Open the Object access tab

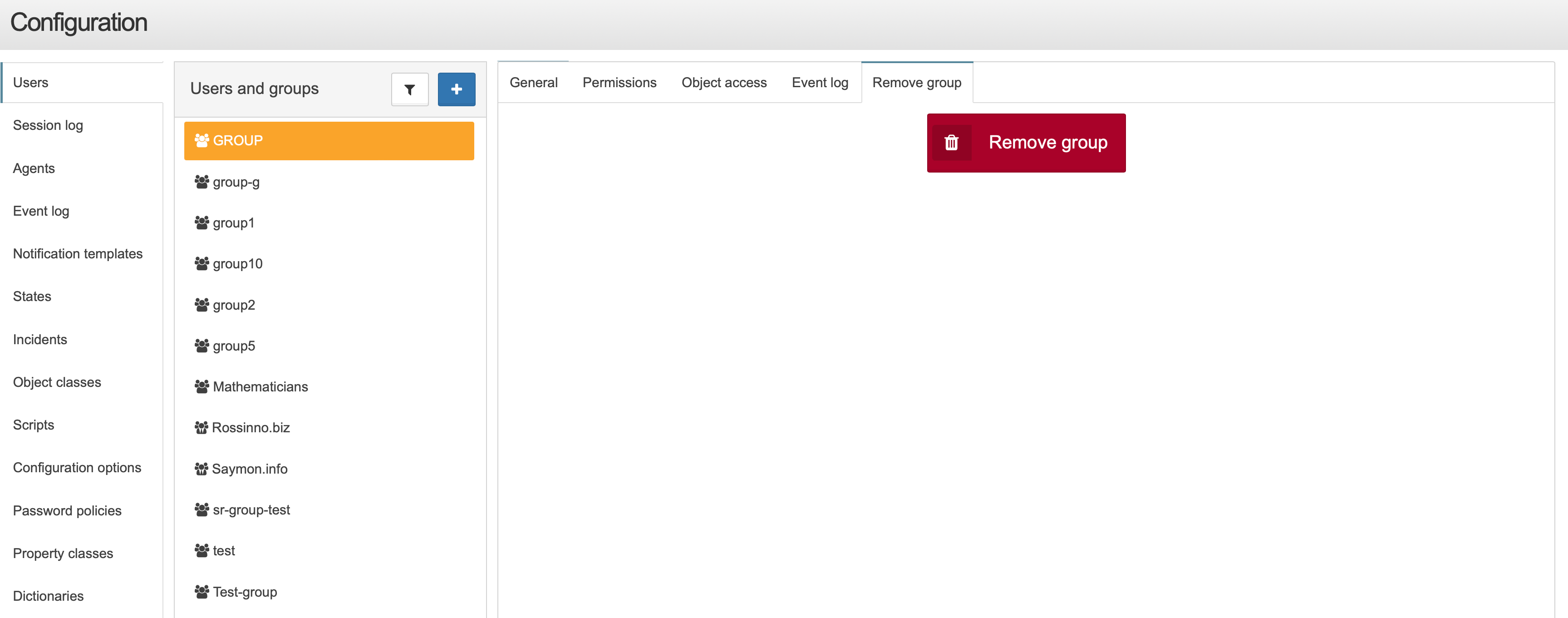pyautogui.click(x=724, y=82)
